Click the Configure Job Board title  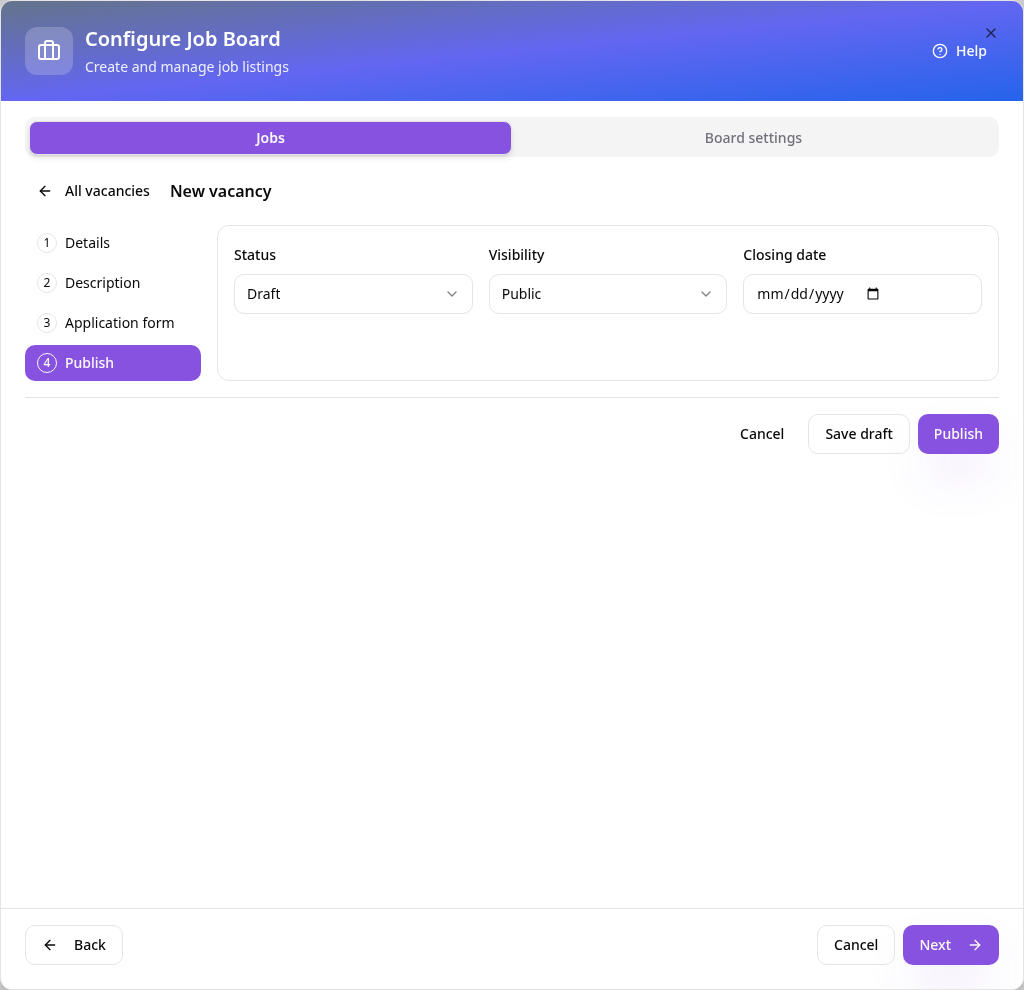point(183,39)
